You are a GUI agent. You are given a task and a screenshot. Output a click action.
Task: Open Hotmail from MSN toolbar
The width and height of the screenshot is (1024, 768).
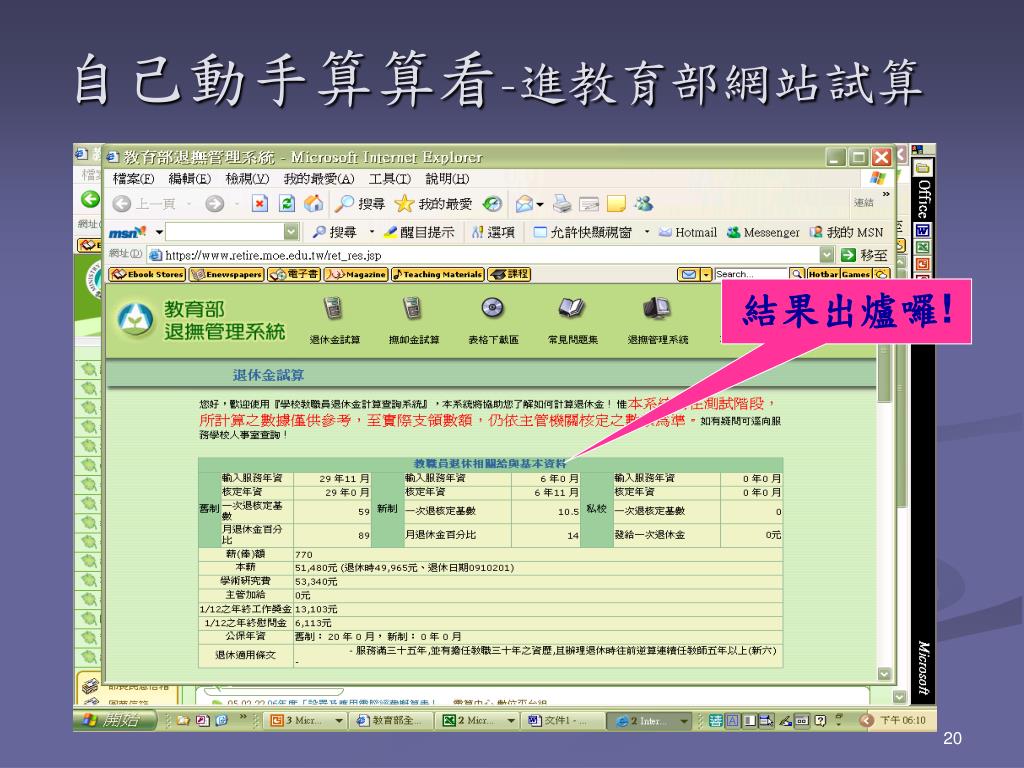[688, 232]
